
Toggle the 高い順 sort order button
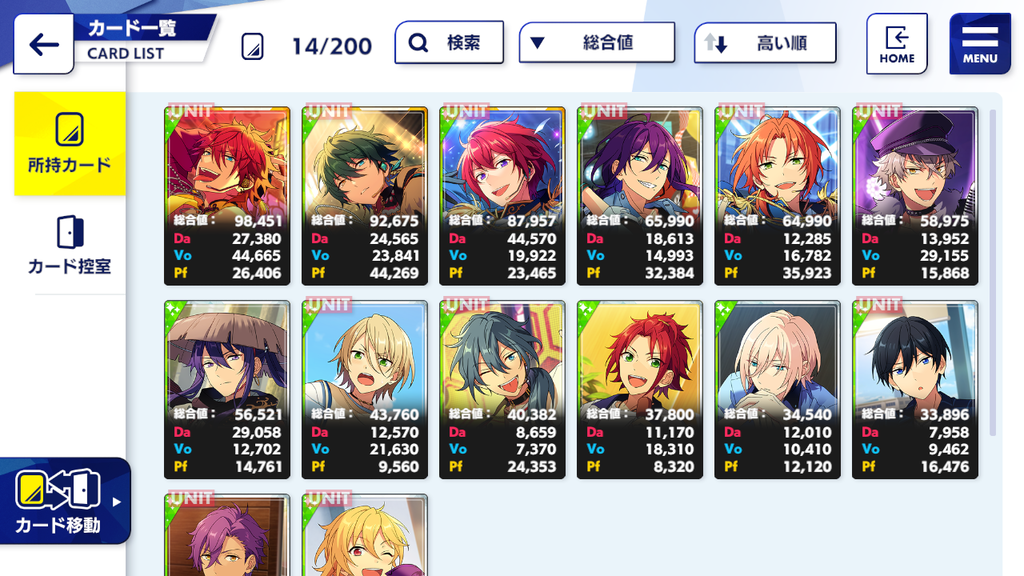(765, 43)
